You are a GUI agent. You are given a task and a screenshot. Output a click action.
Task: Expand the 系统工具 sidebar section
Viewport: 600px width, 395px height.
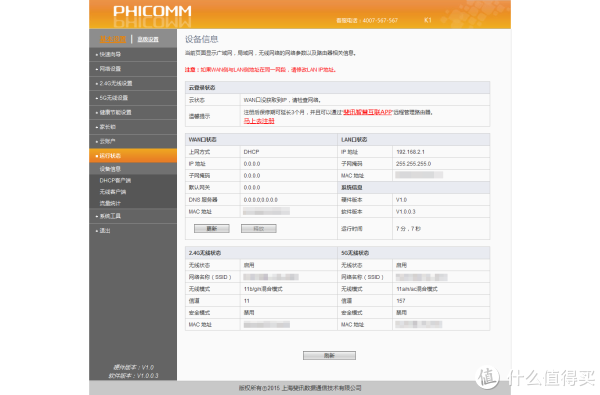tap(133, 216)
